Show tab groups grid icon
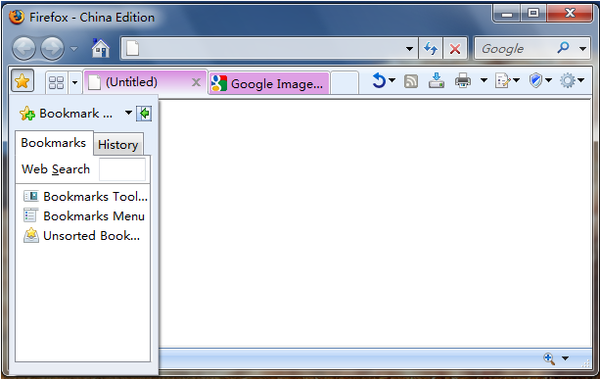 coord(57,82)
